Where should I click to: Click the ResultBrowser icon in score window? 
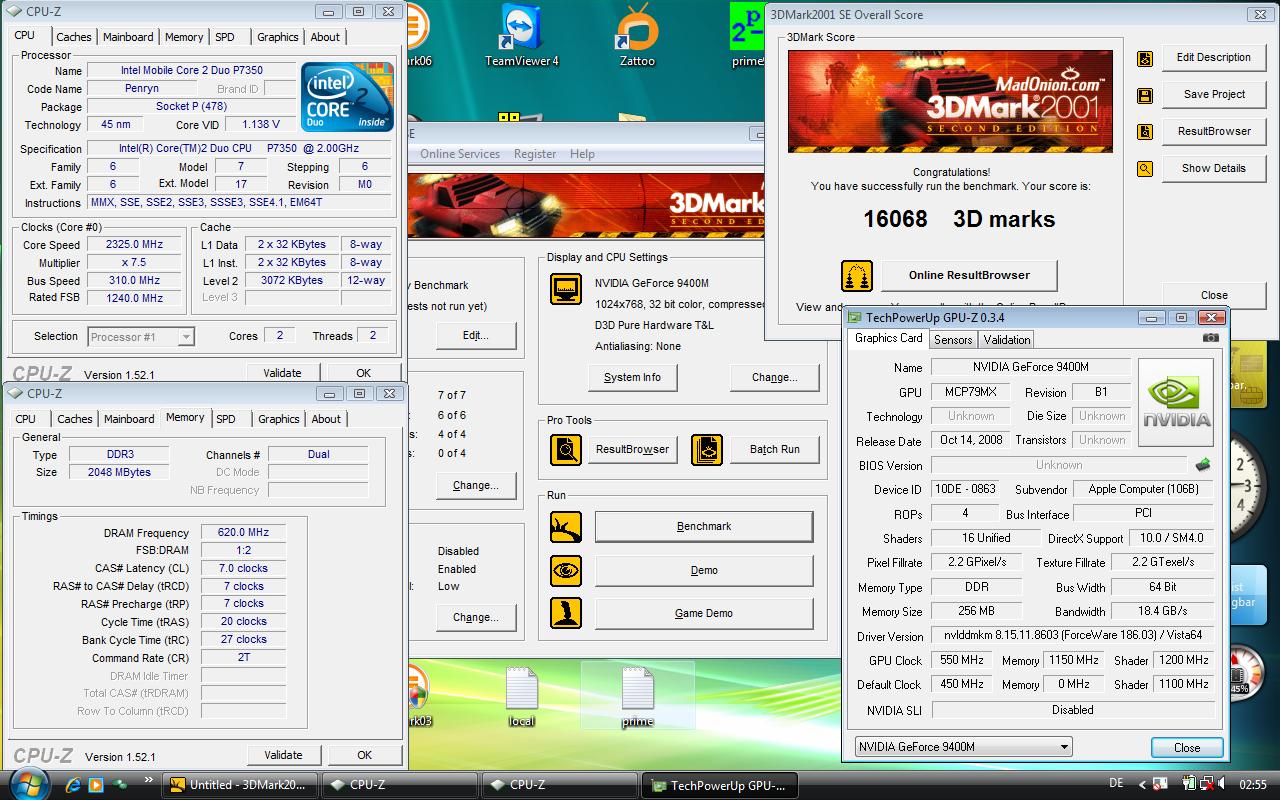(1145, 132)
